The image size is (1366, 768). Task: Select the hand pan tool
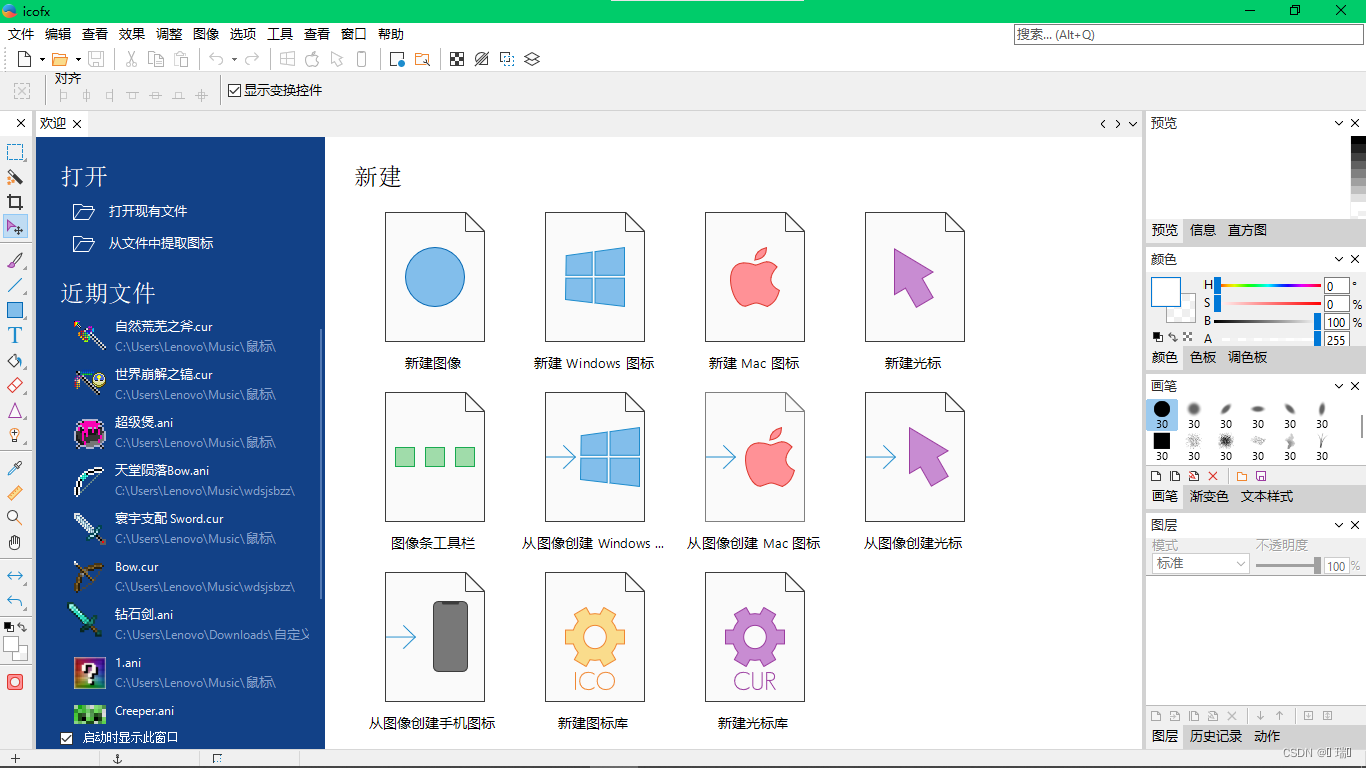point(15,543)
